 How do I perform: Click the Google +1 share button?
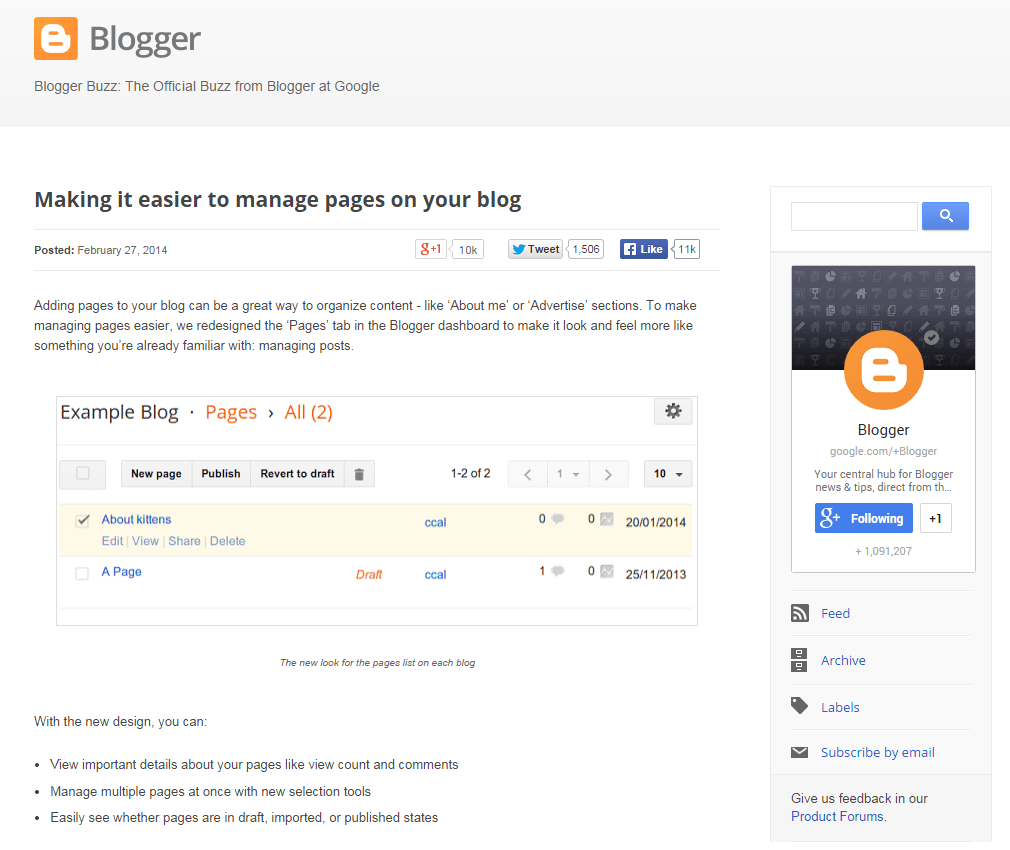coord(431,249)
